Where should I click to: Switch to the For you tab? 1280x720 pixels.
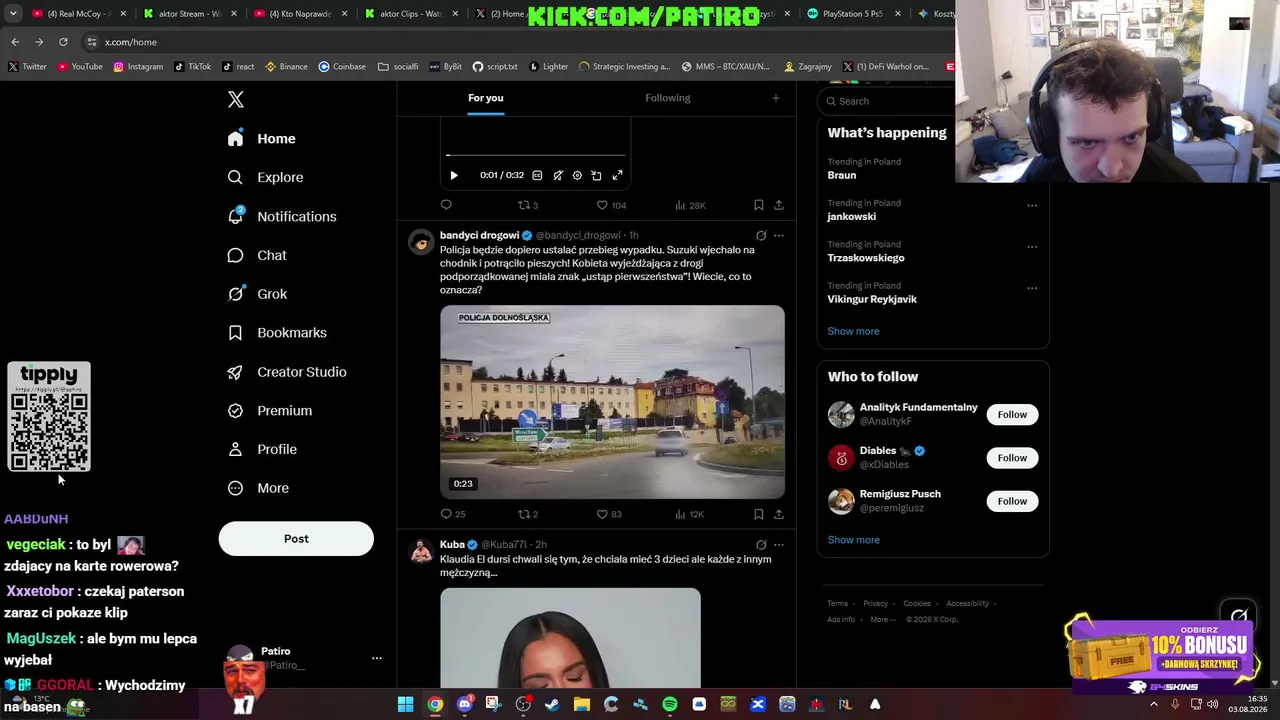486,98
